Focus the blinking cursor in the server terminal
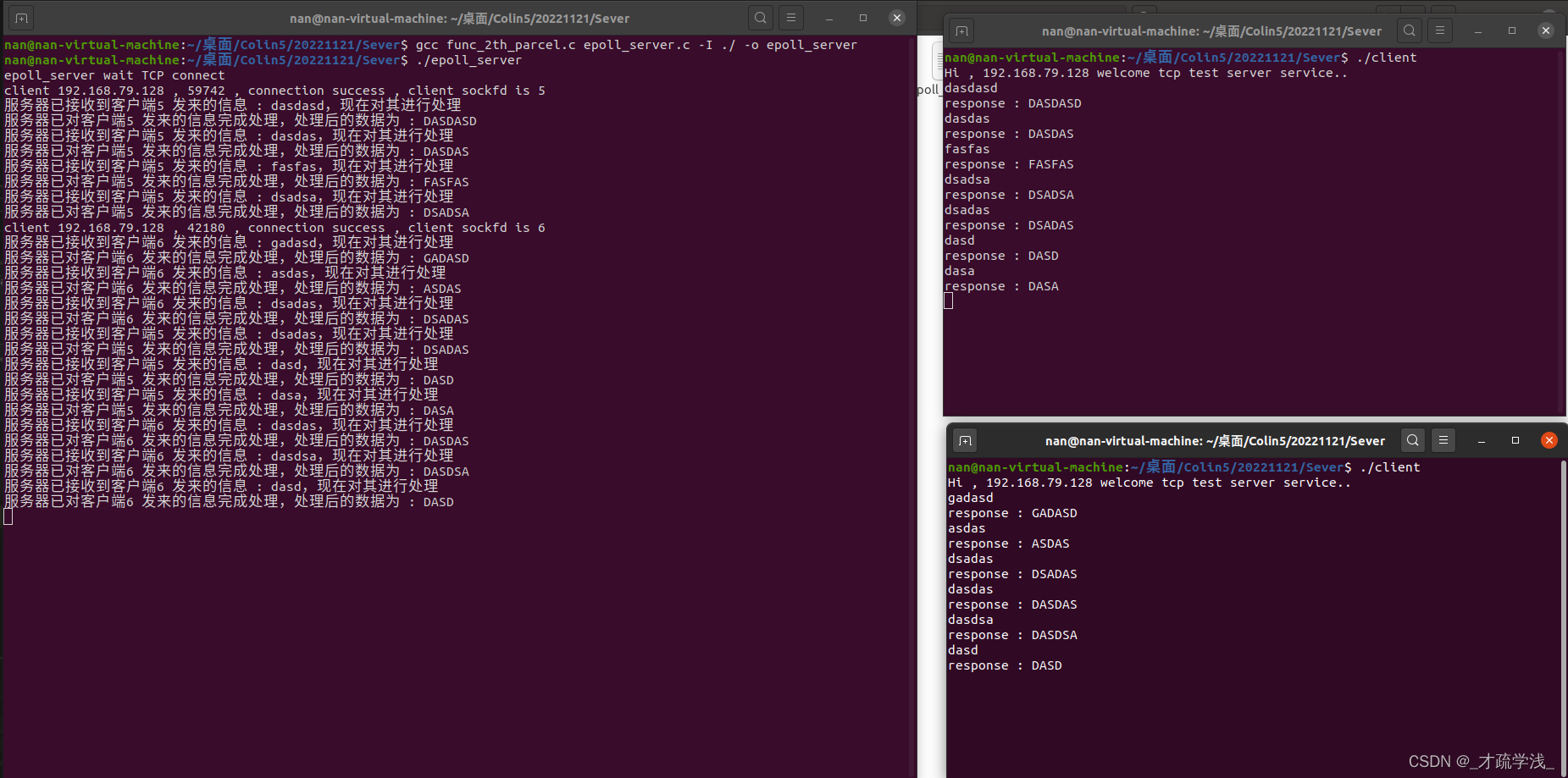 9,516
